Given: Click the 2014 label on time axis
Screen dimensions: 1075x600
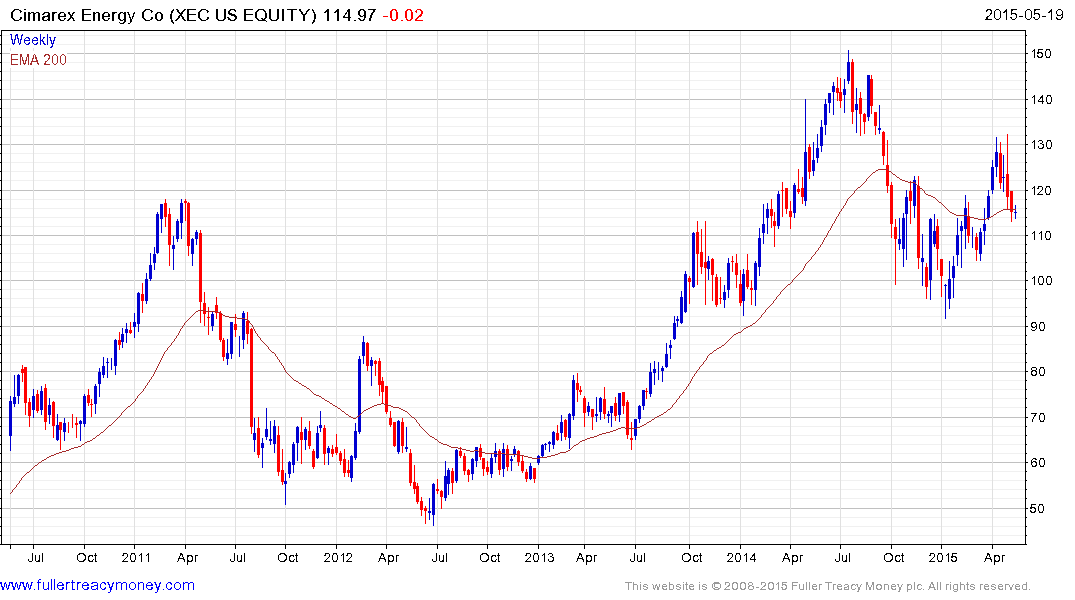Looking at the screenshot, I should [741, 557].
